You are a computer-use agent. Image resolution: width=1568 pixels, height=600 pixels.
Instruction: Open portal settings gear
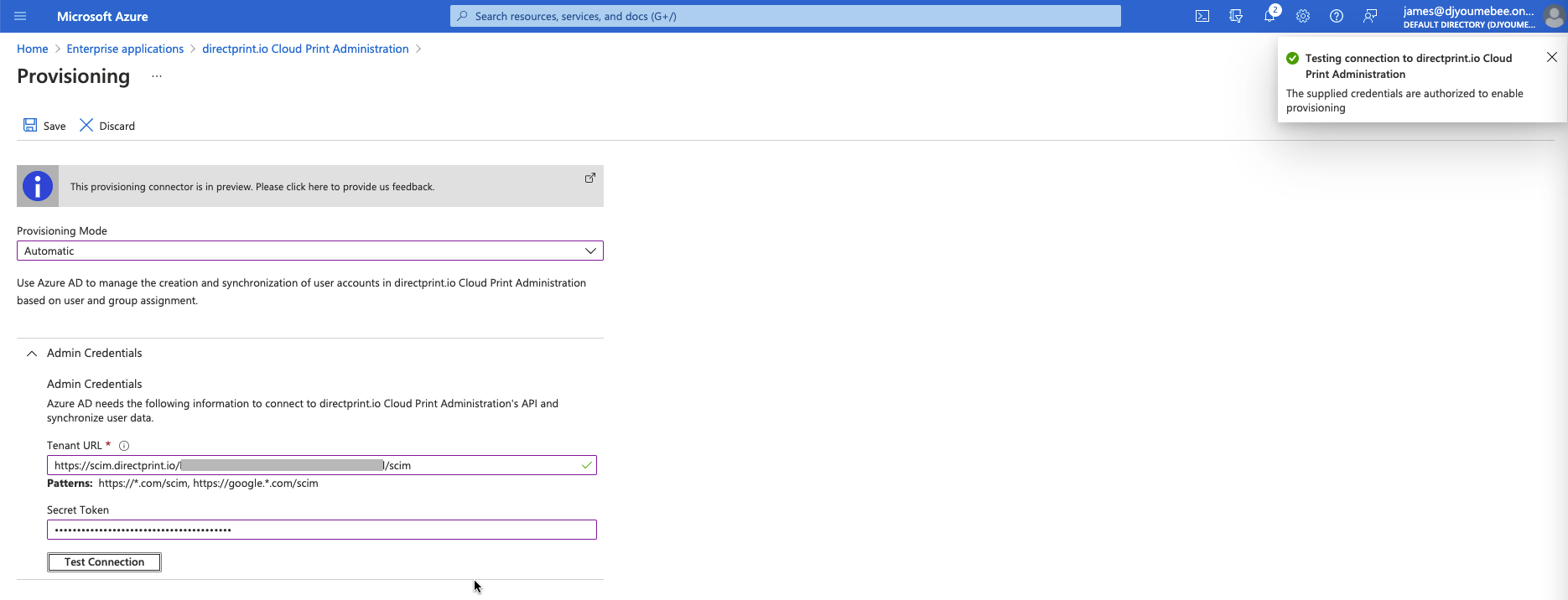1303,16
